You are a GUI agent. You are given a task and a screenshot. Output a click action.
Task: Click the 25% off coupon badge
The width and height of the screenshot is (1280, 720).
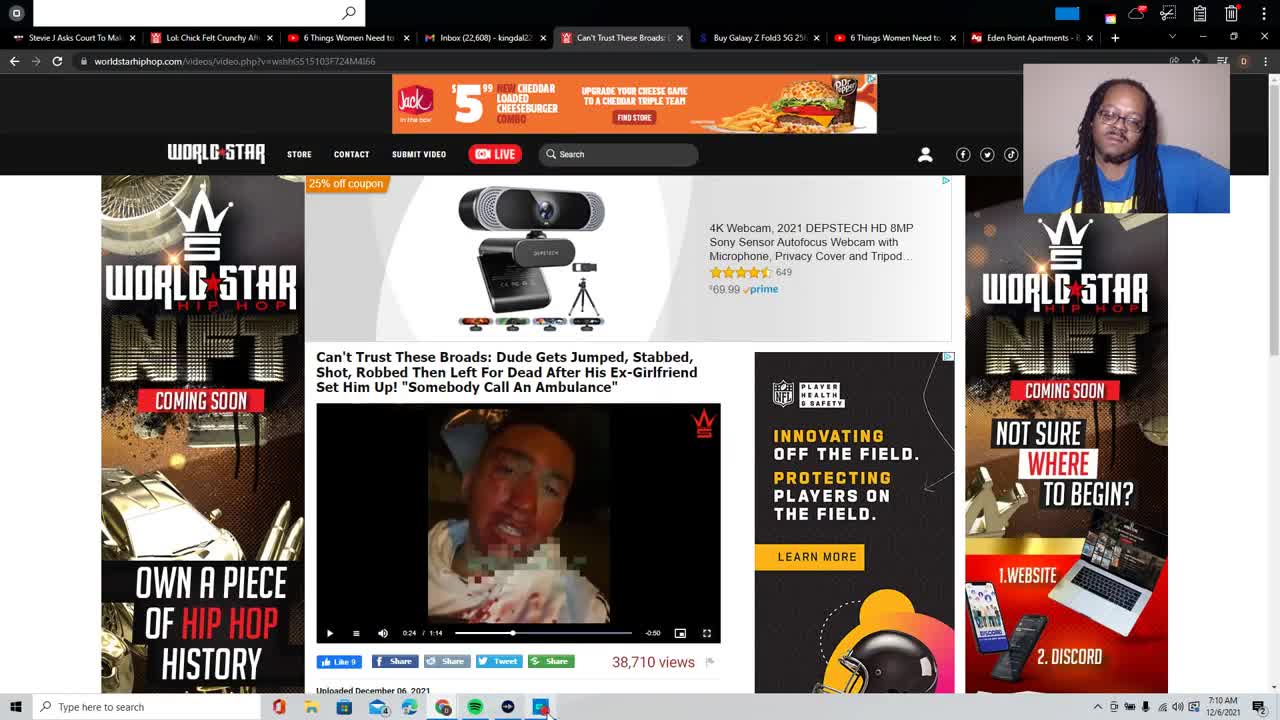click(x=346, y=184)
